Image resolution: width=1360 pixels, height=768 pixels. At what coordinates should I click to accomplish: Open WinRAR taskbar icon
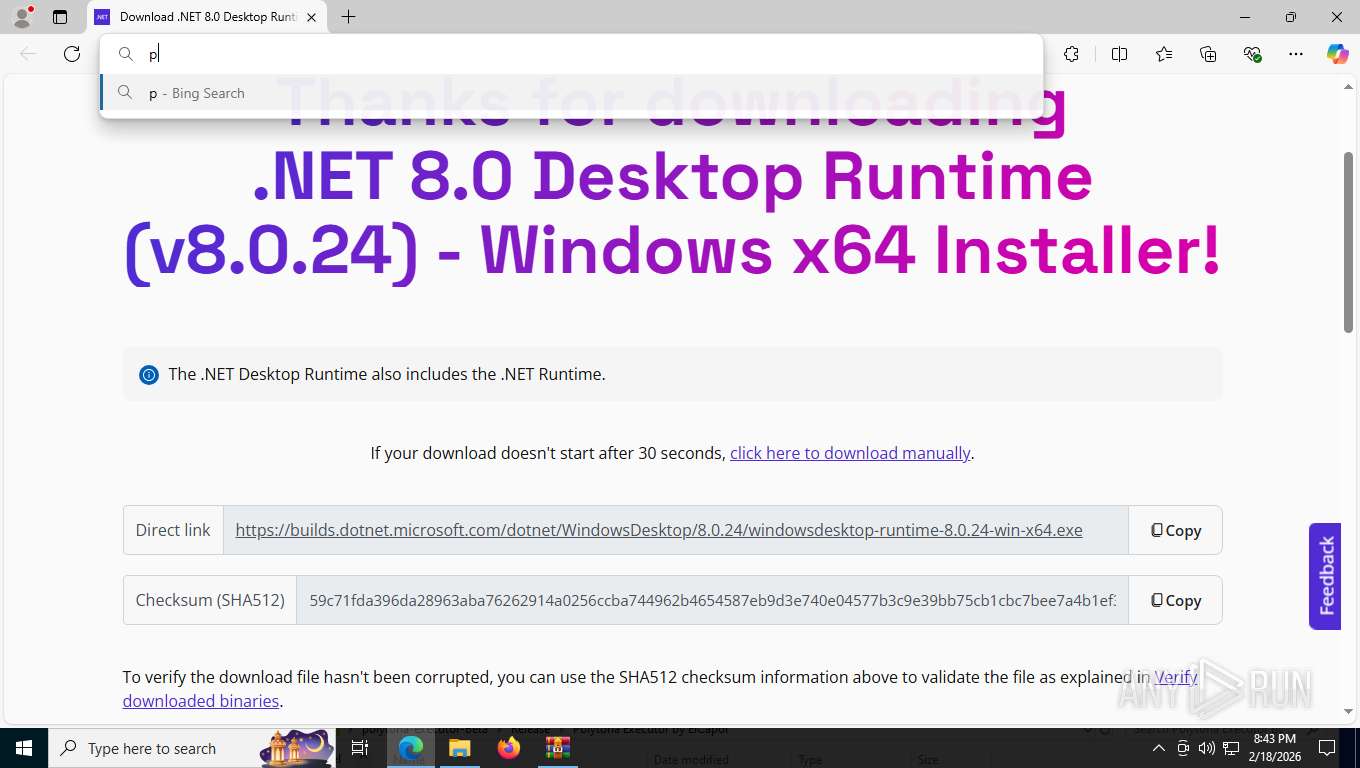point(557,748)
